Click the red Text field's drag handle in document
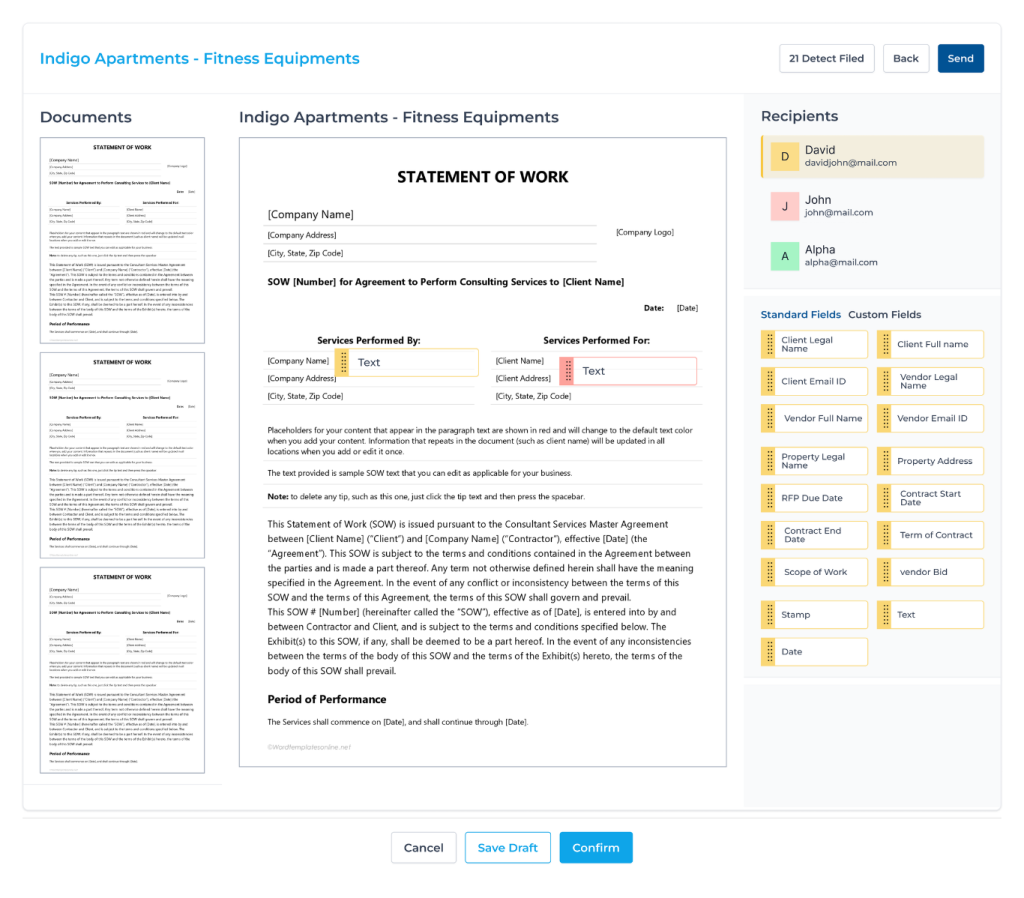This screenshot has width=1024, height=898. 568,371
